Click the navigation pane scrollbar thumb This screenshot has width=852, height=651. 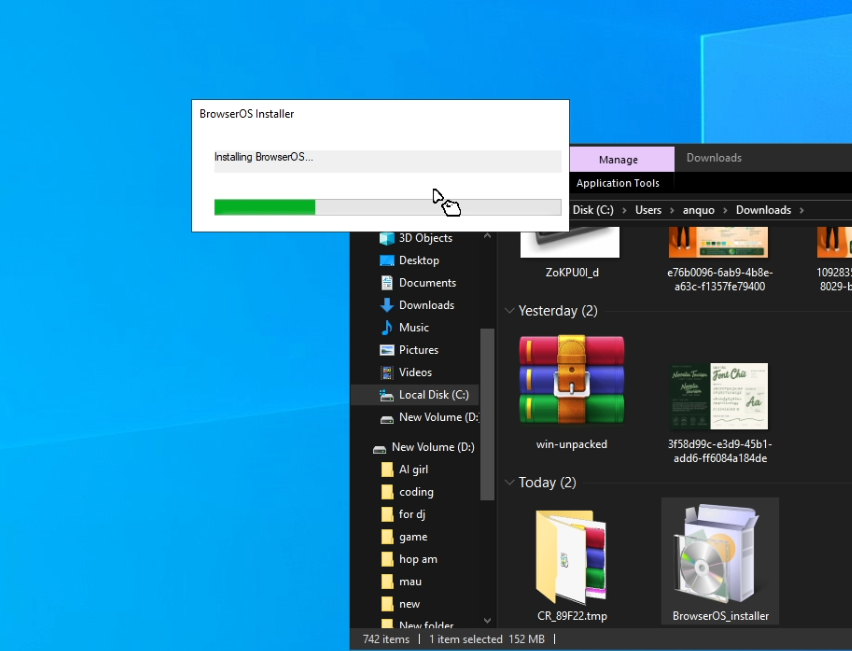coord(487,414)
